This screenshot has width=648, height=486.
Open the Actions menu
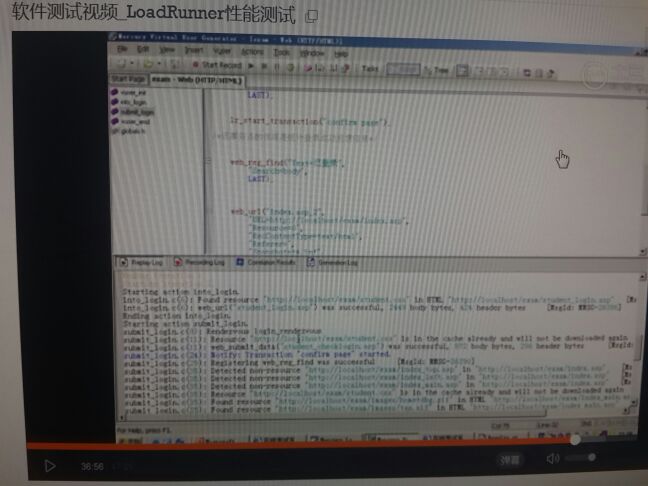[x=252, y=52]
